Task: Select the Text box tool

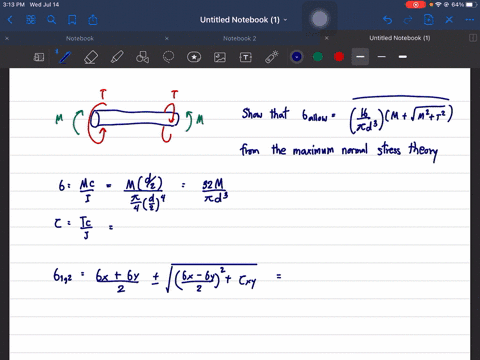Action: pyautogui.click(x=246, y=57)
